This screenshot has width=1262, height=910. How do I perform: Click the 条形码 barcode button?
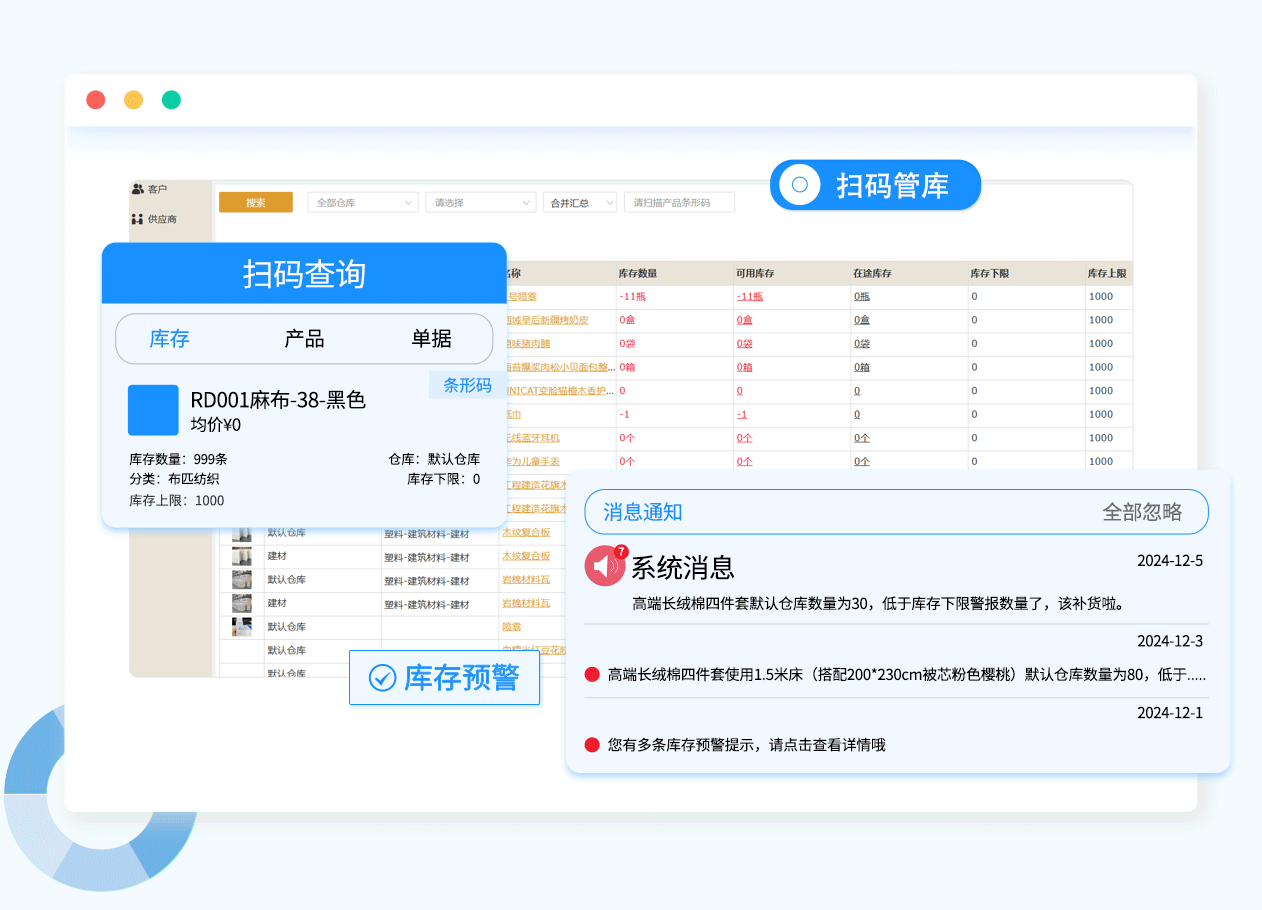[467, 385]
